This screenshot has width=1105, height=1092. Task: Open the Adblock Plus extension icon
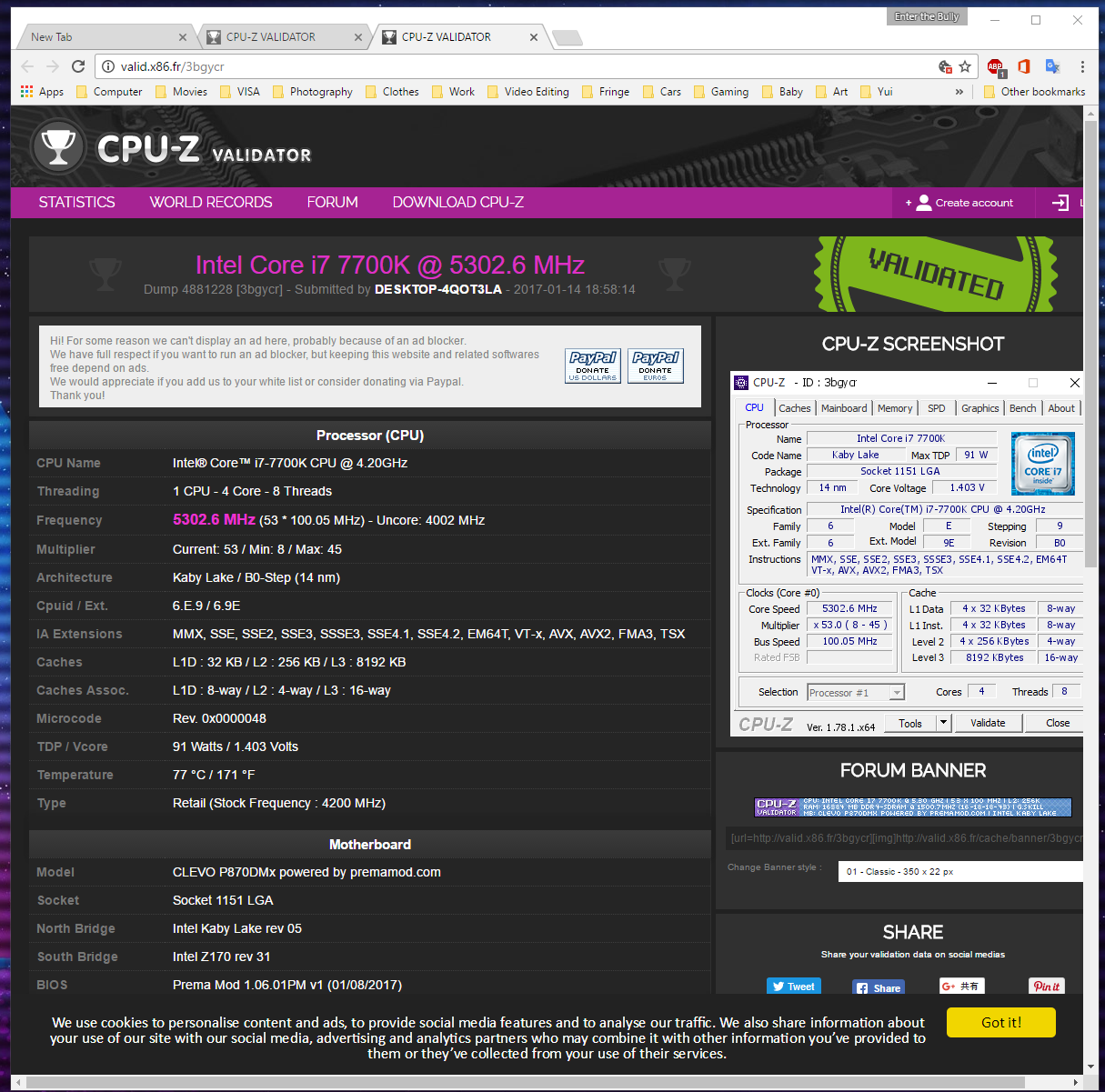coord(996,66)
